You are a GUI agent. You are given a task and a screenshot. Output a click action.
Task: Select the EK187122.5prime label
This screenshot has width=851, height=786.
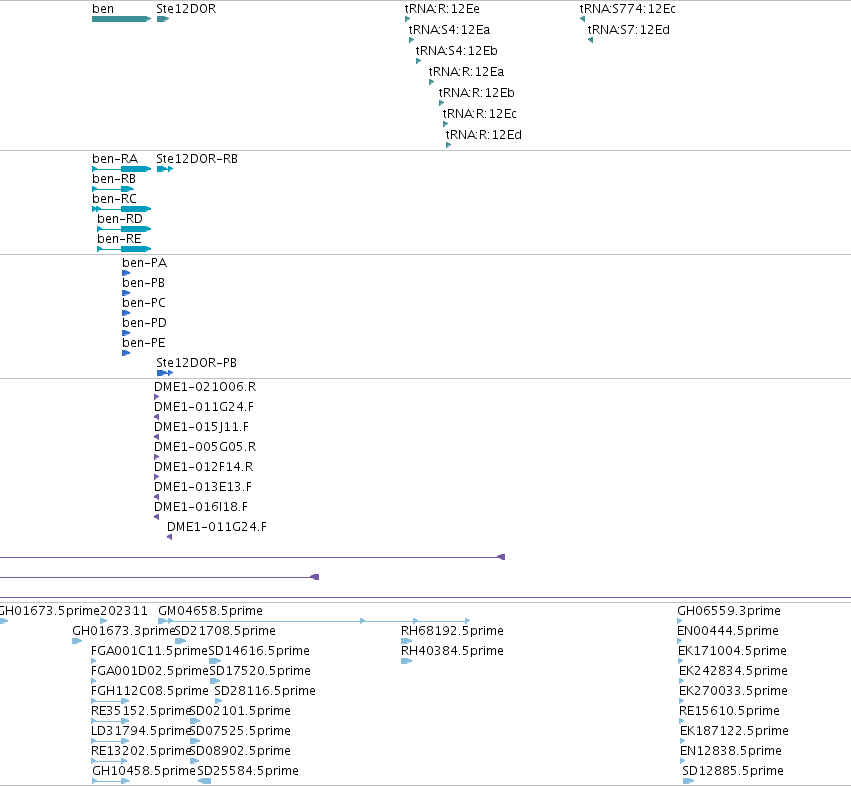coord(734,731)
